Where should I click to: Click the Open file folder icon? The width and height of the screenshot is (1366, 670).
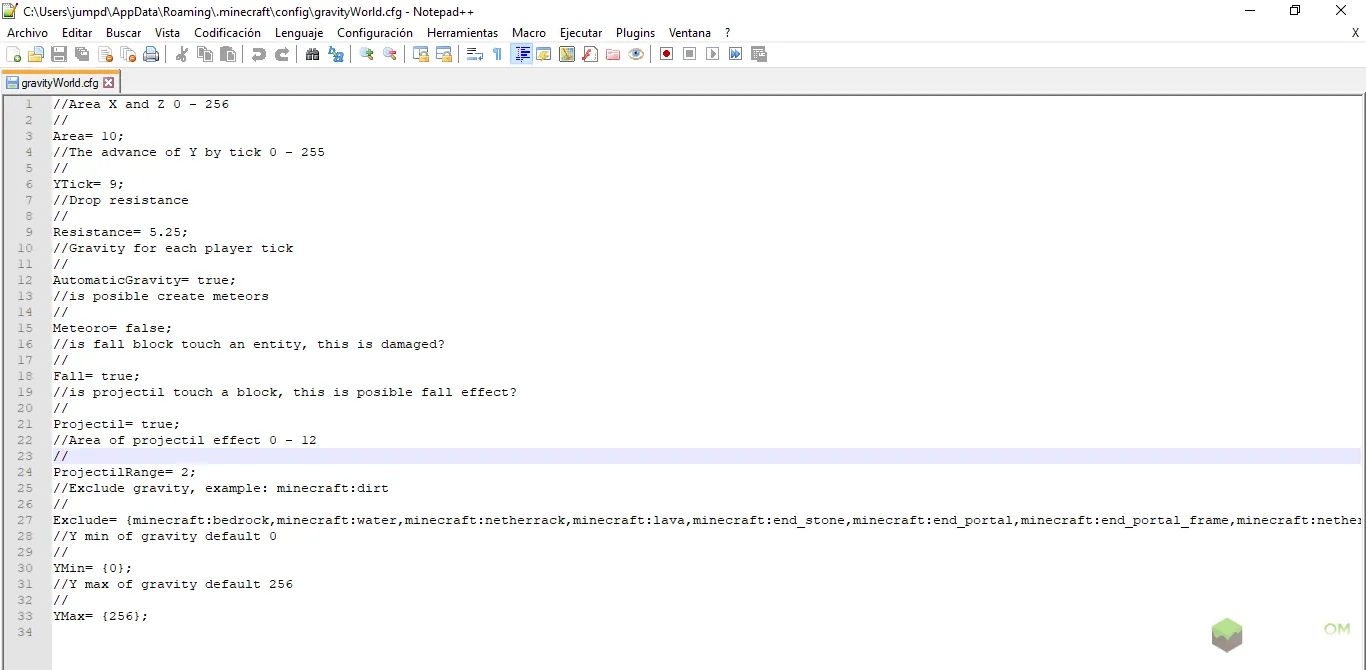click(x=36, y=54)
